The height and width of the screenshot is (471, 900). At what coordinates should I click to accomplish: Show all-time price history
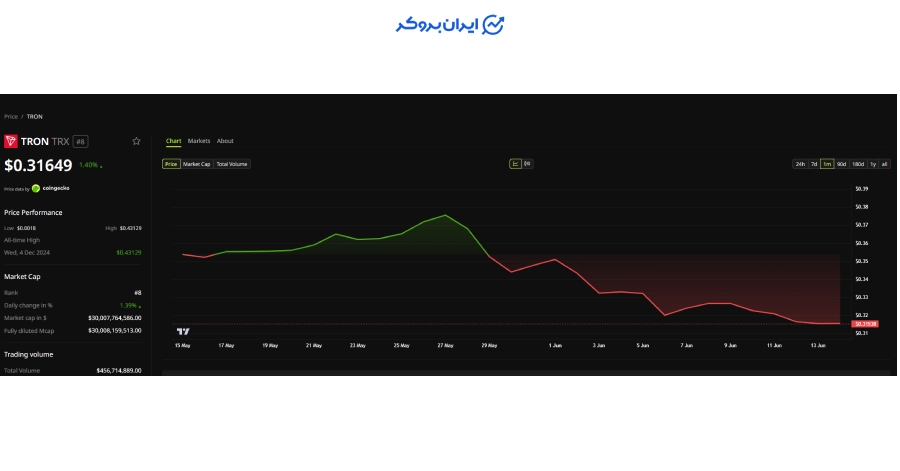point(884,164)
